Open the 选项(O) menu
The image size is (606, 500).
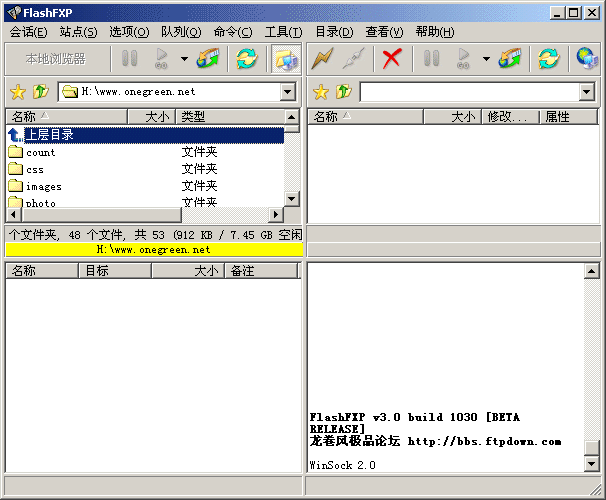coord(129,32)
